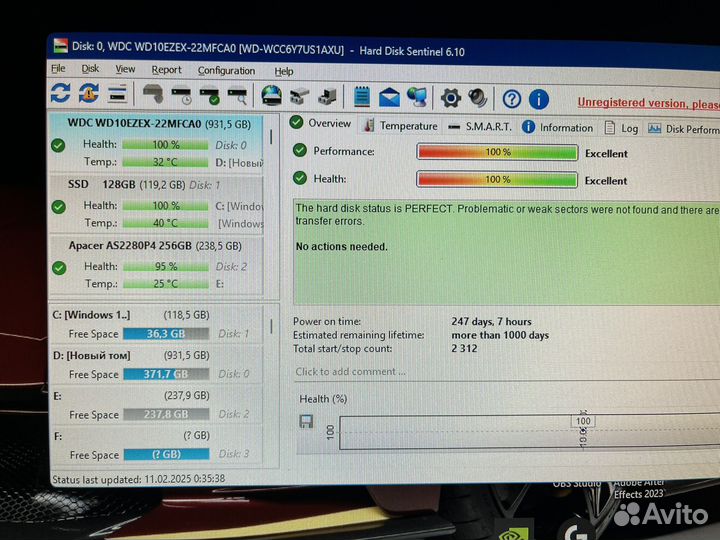The width and height of the screenshot is (720, 540).
Task: Click the disk with green checkmark icon
Action: 210,96
